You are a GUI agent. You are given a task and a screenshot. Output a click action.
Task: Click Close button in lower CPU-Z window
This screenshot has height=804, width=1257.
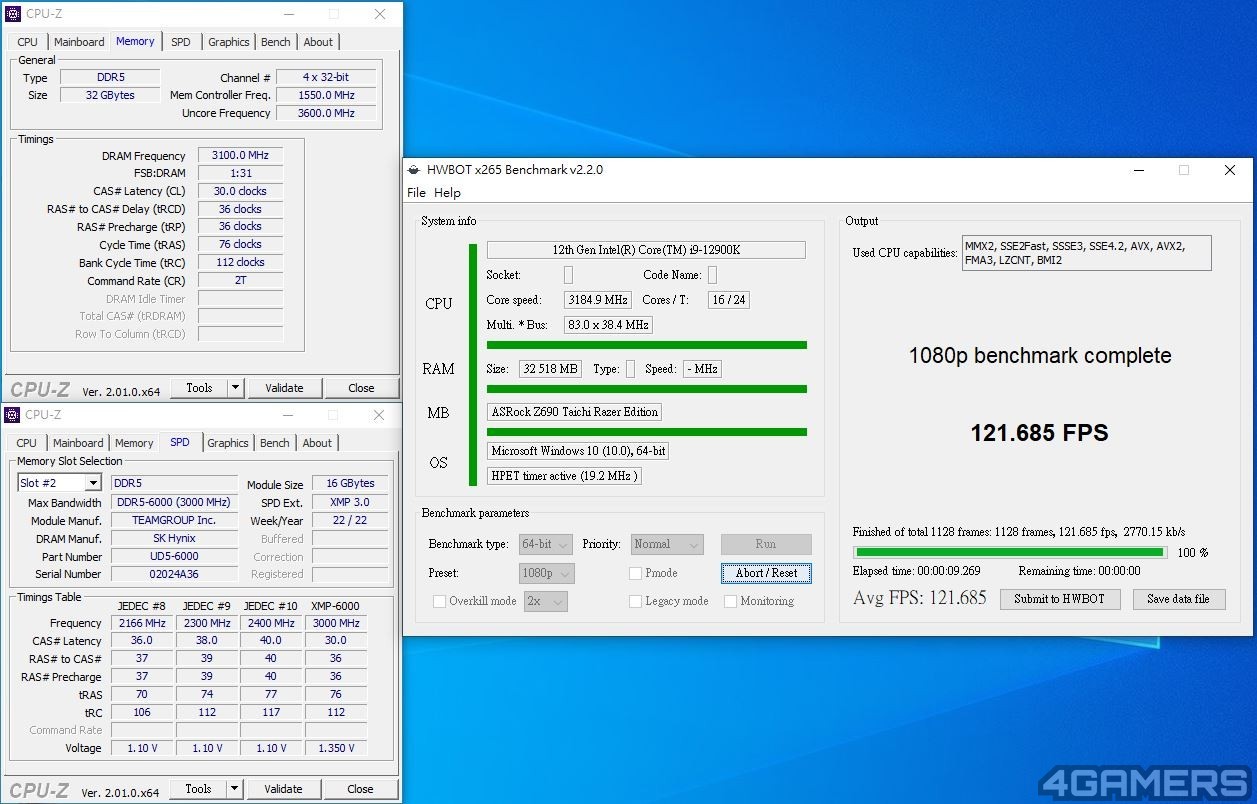coord(360,789)
